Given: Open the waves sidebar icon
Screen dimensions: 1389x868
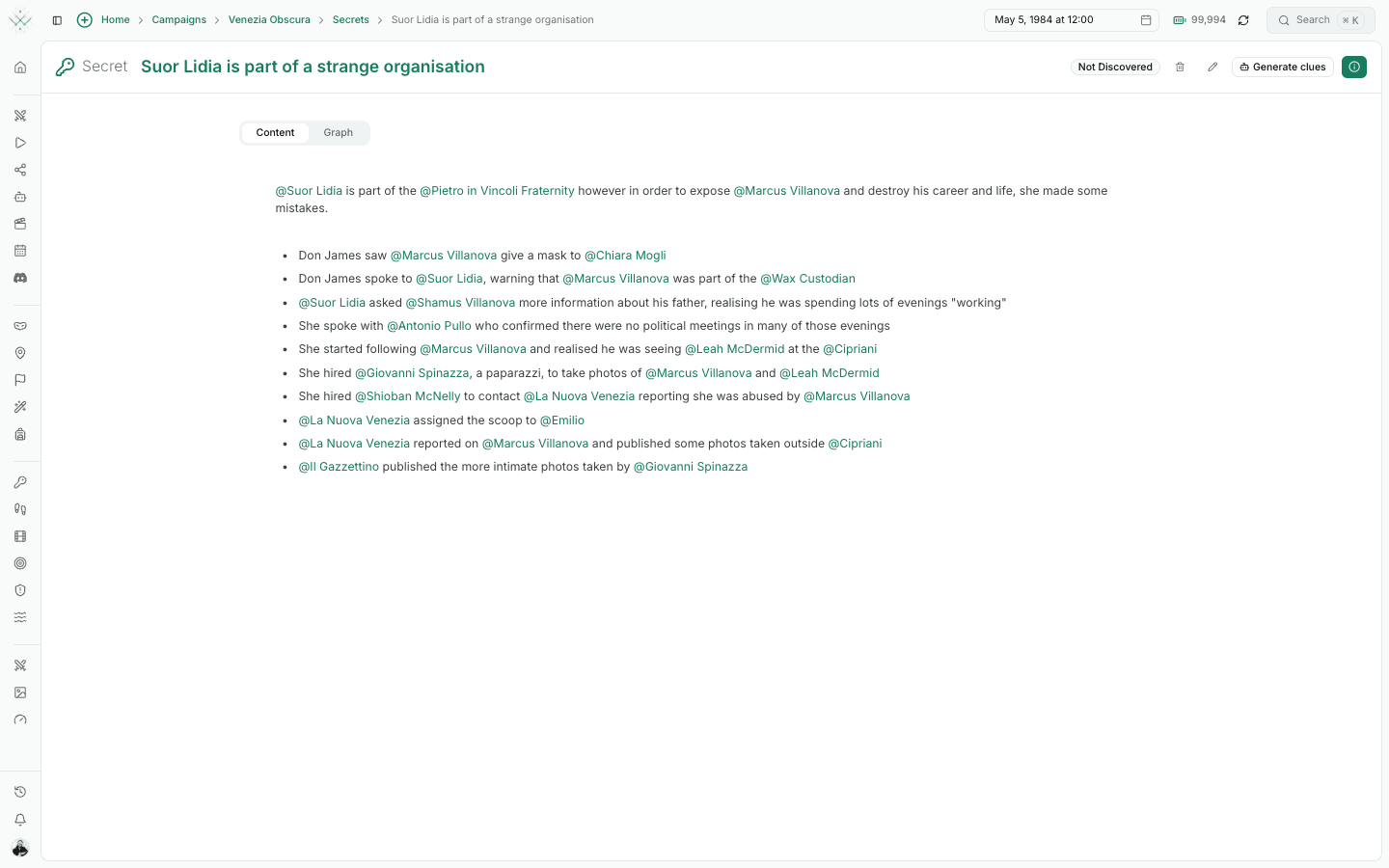Looking at the screenshot, I should tap(20, 617).
